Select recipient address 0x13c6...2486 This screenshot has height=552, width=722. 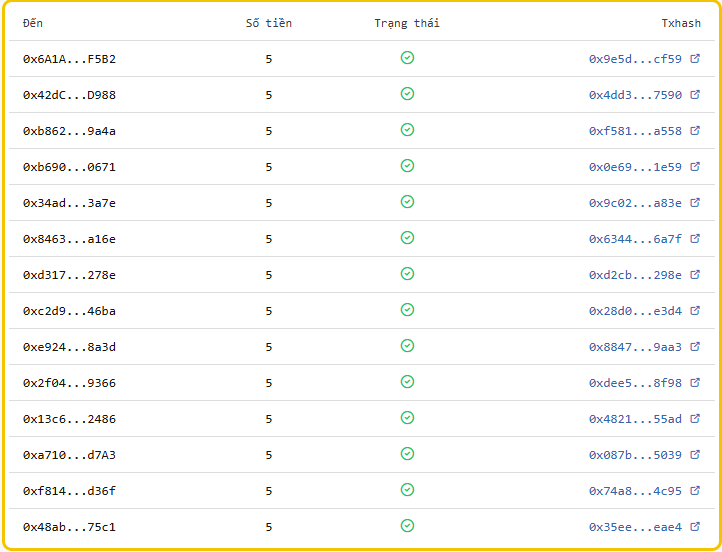coord(69,419)
